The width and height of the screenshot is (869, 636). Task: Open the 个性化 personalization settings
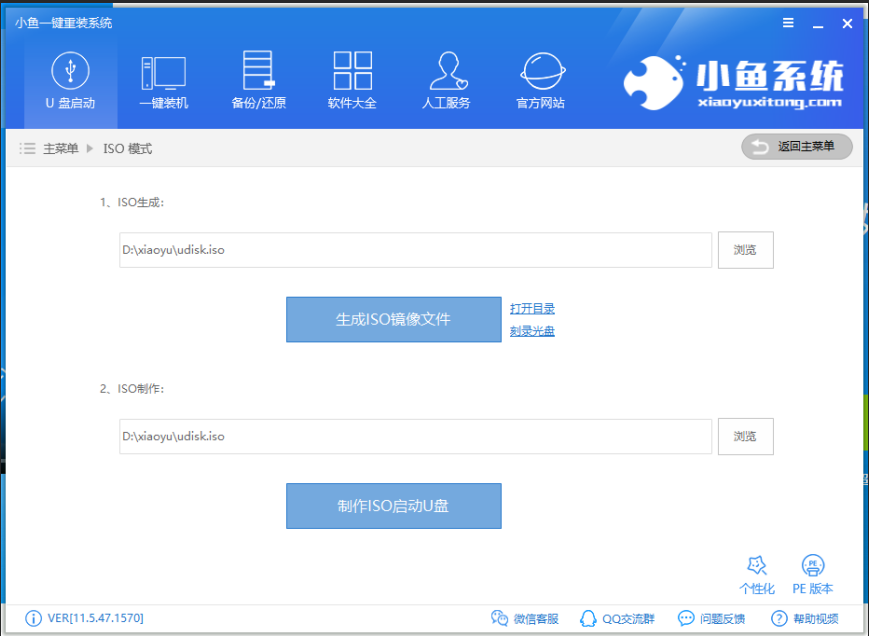[757, 574]
